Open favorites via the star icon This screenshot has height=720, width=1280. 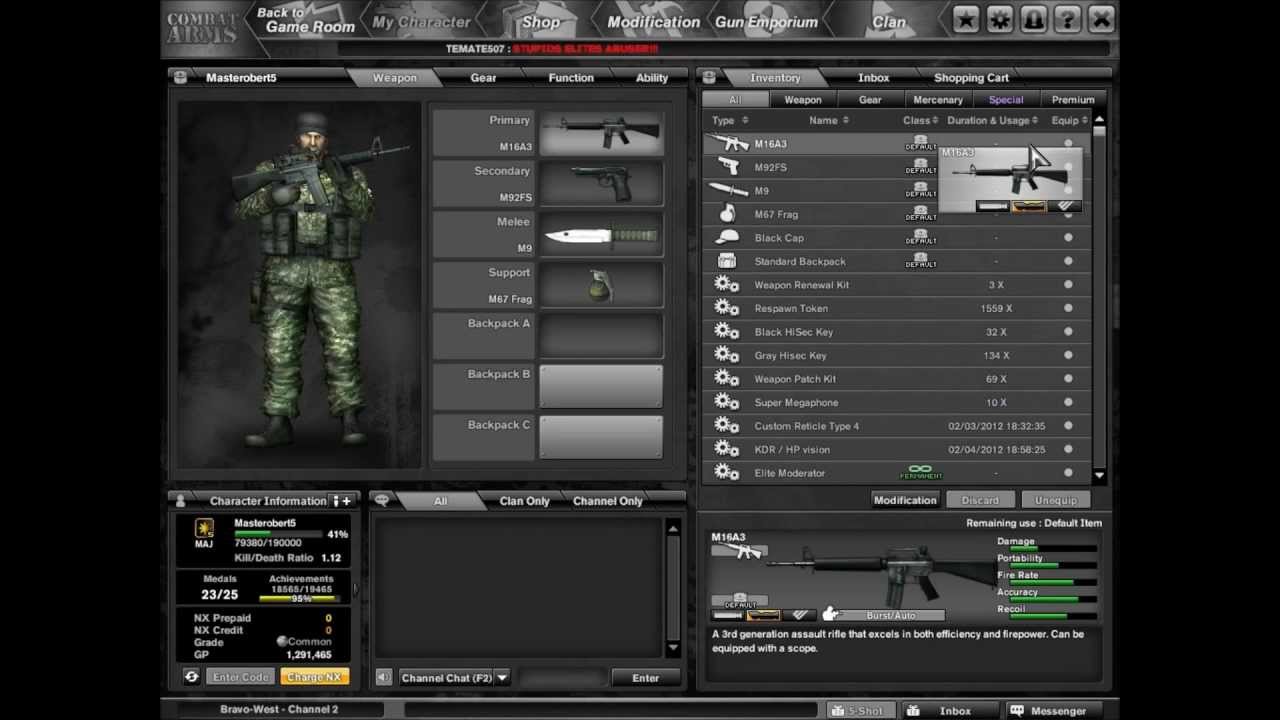tap(966, 19)
